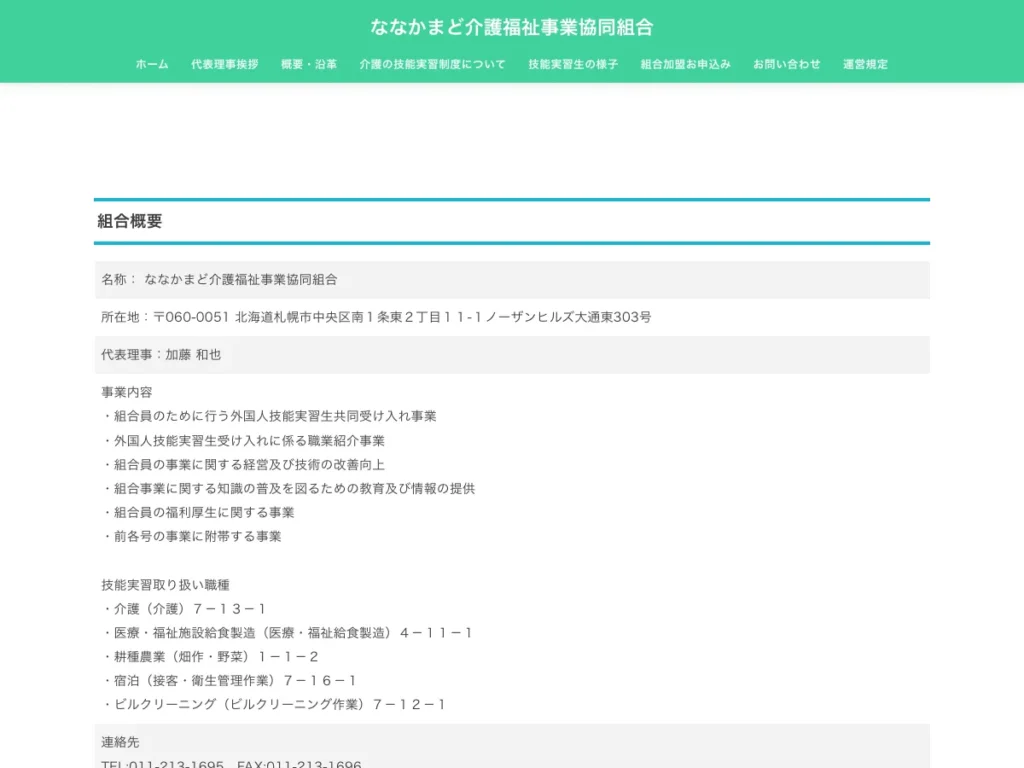1024x768 pixels.
Task: Open 組合加盟お申込み page
Action: pos(685,64)
